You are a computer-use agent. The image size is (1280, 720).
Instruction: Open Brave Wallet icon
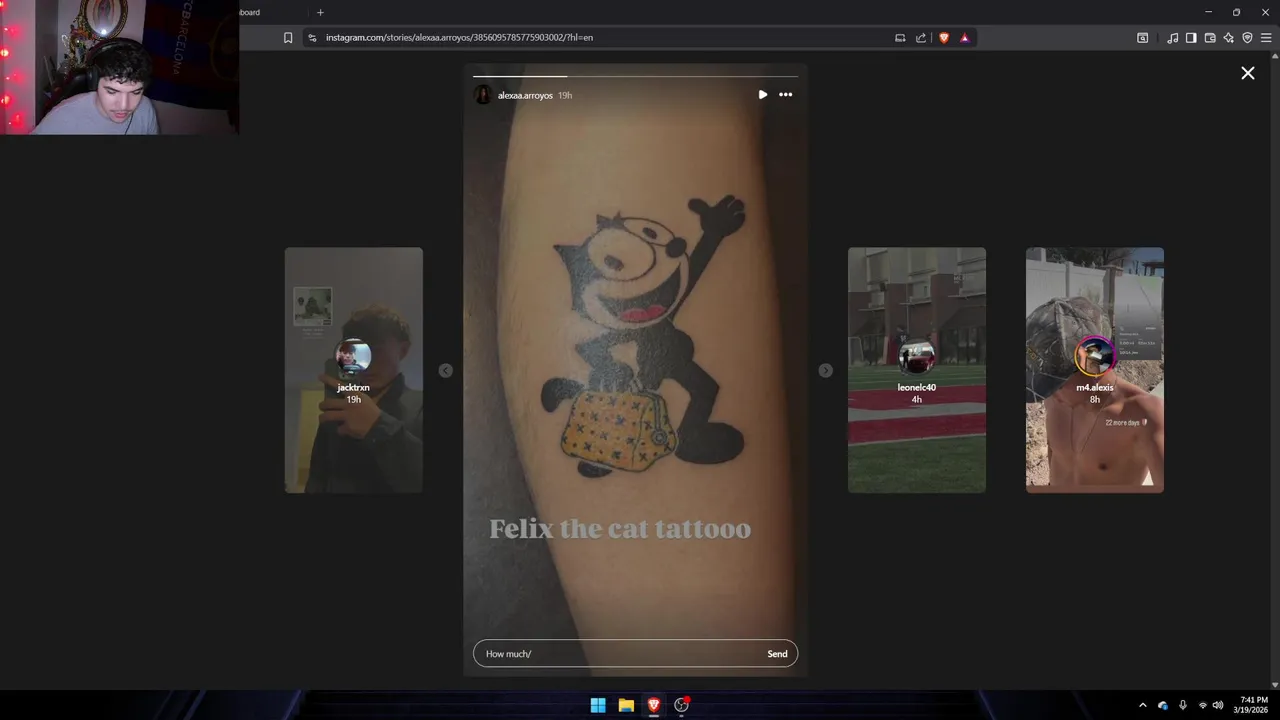click(1210, 38)
